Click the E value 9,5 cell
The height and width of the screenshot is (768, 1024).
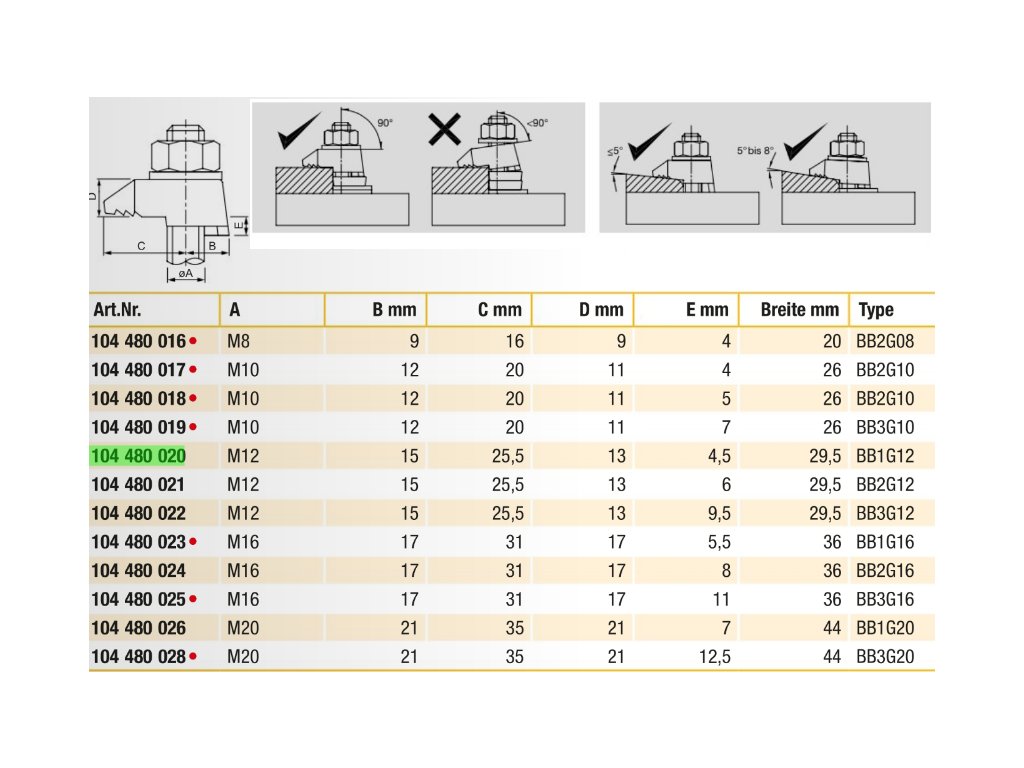[719, 513]
